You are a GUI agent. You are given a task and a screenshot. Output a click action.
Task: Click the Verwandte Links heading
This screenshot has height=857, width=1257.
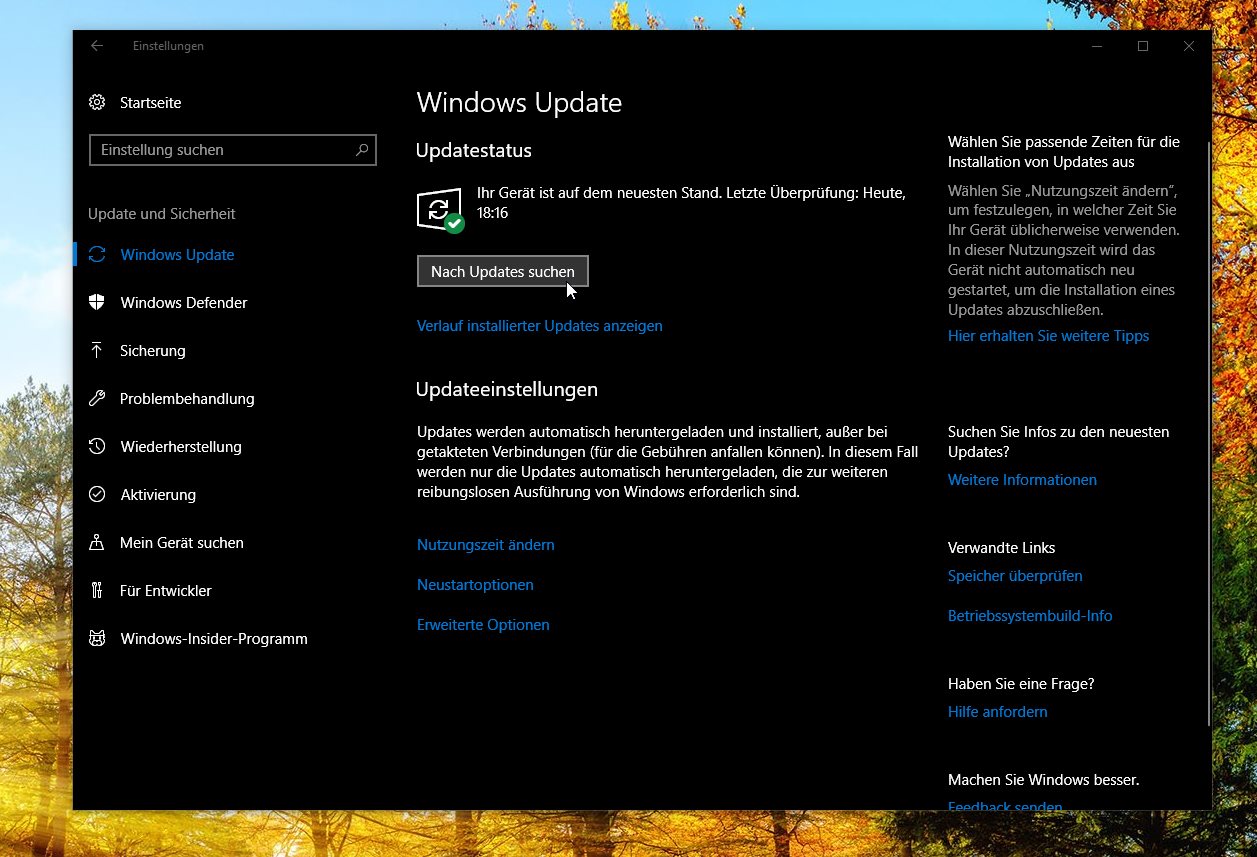(1002, 548)
